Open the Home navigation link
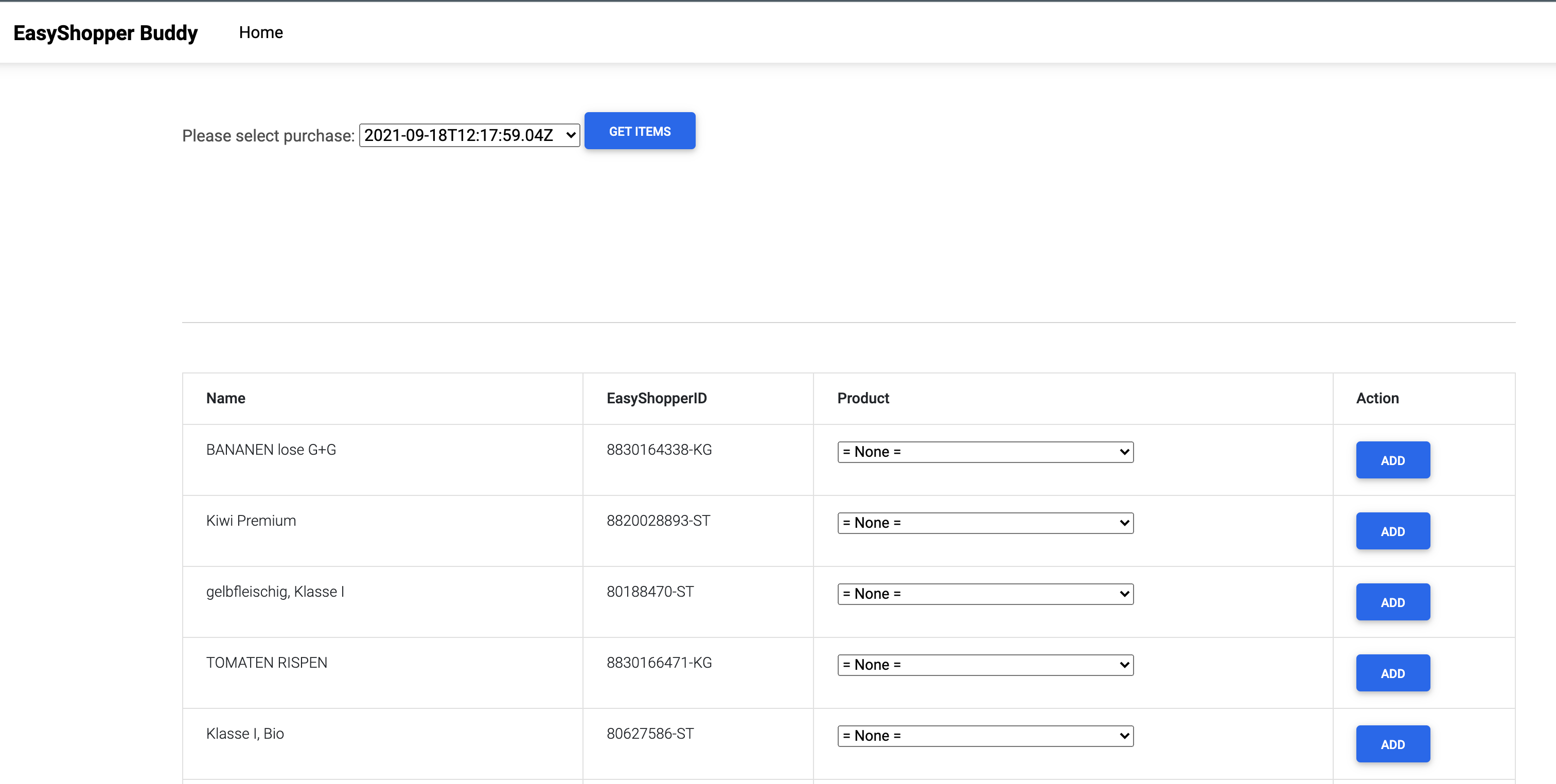Image resolution: width=1556 pixels, height=784 pixels. pos(260,32)
